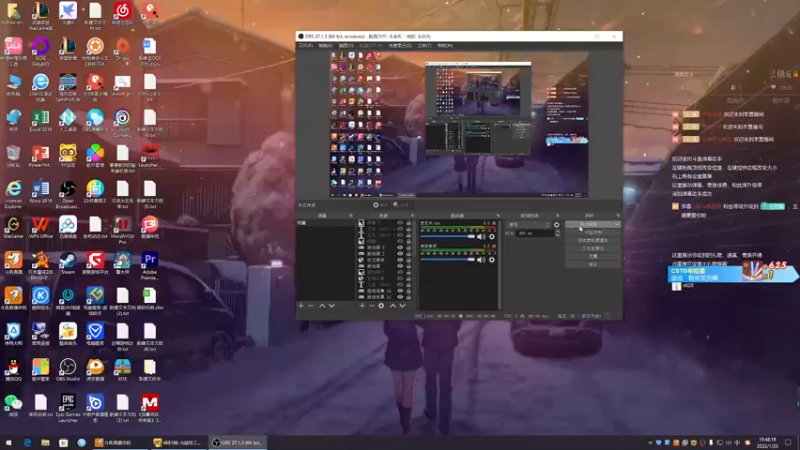This screenshot has width=800, height=450.
Task: Toggle visibility eye of bottom source row
Action: pyautogui.click(x=400, y=297)
